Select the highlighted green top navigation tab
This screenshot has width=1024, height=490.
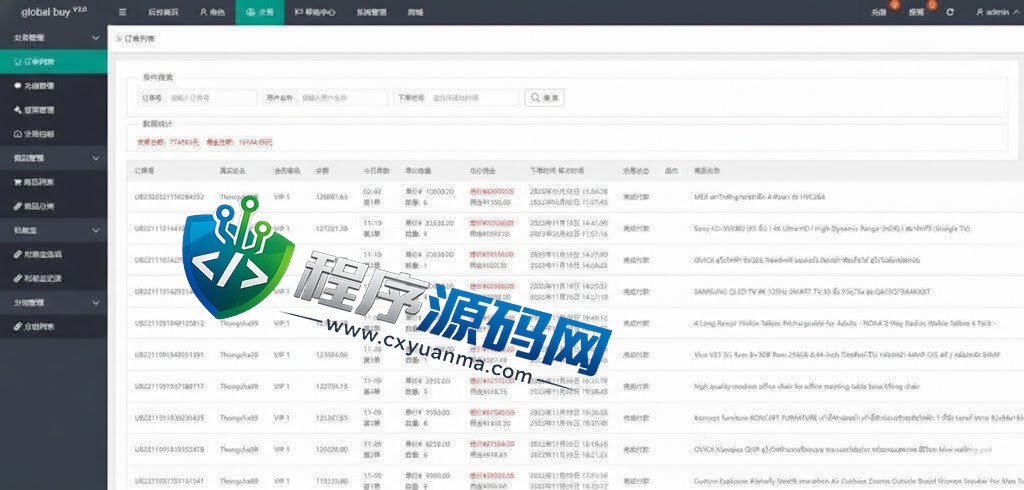[260, 12]
